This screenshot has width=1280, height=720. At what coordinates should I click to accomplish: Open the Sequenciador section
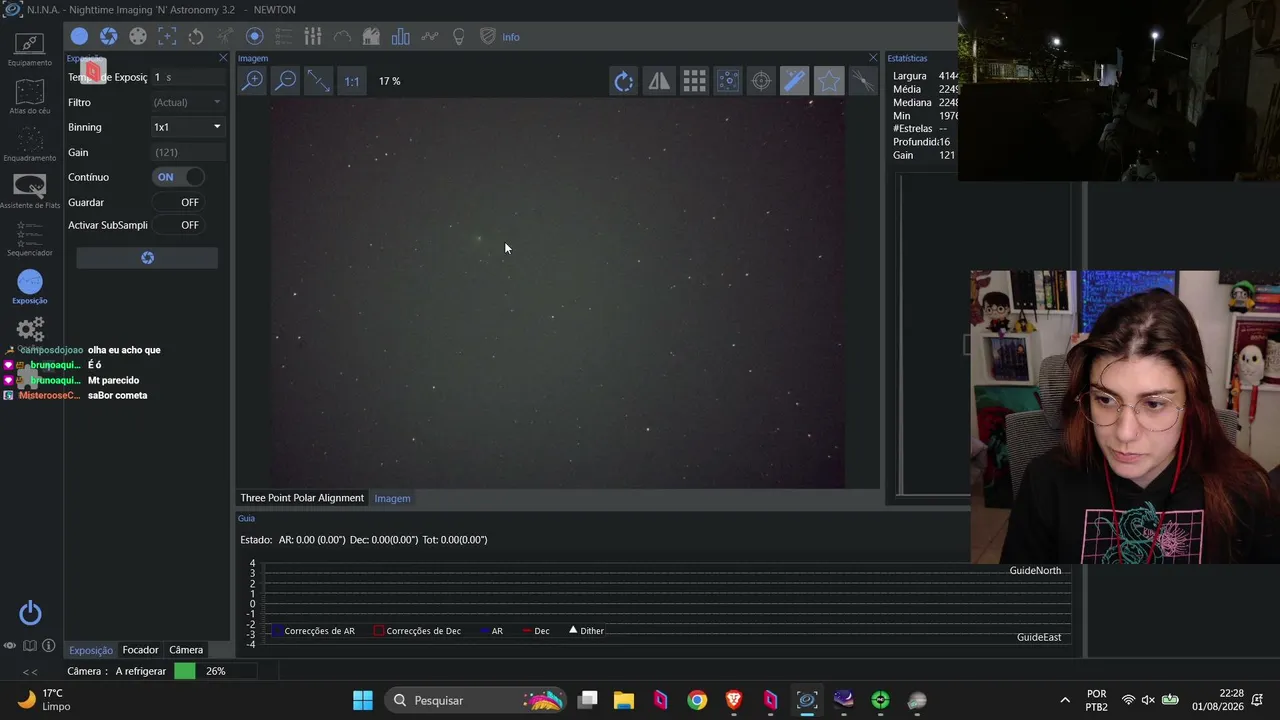(x=29, y=239)
